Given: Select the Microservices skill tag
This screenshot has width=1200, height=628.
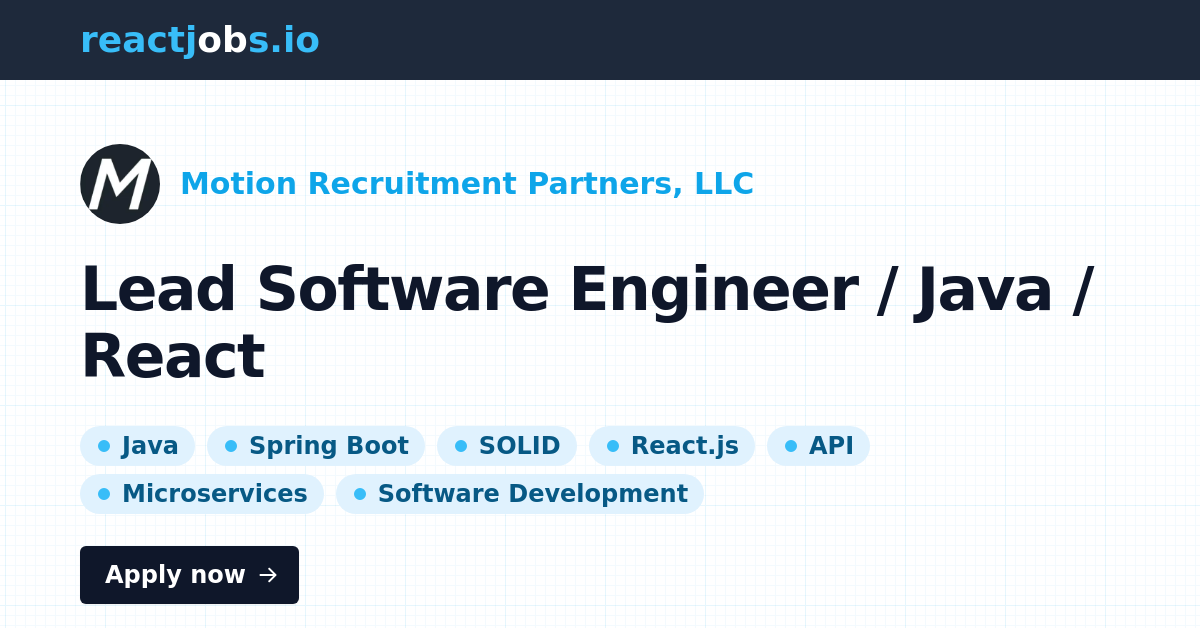Looking at the screenshot, I should (202, 493).
